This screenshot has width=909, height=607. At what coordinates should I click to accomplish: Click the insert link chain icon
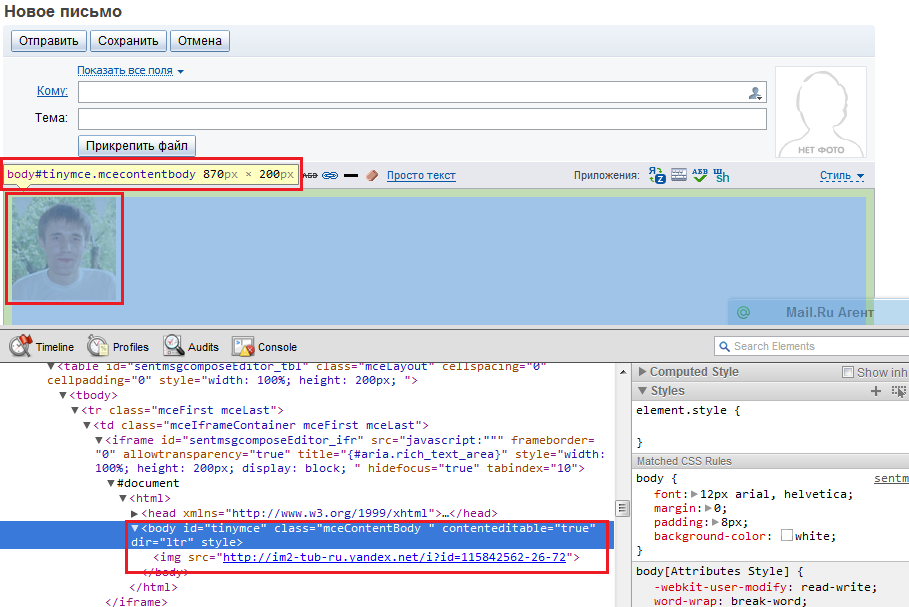(331, 175)
